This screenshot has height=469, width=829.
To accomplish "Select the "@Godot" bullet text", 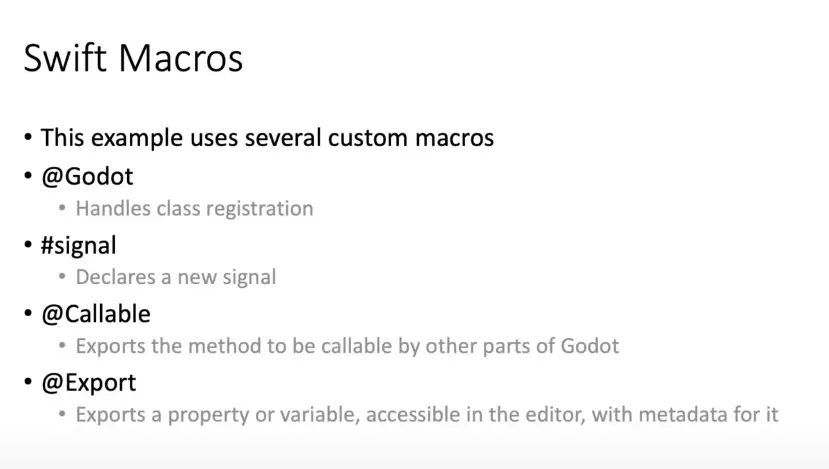I will [87, 177].
